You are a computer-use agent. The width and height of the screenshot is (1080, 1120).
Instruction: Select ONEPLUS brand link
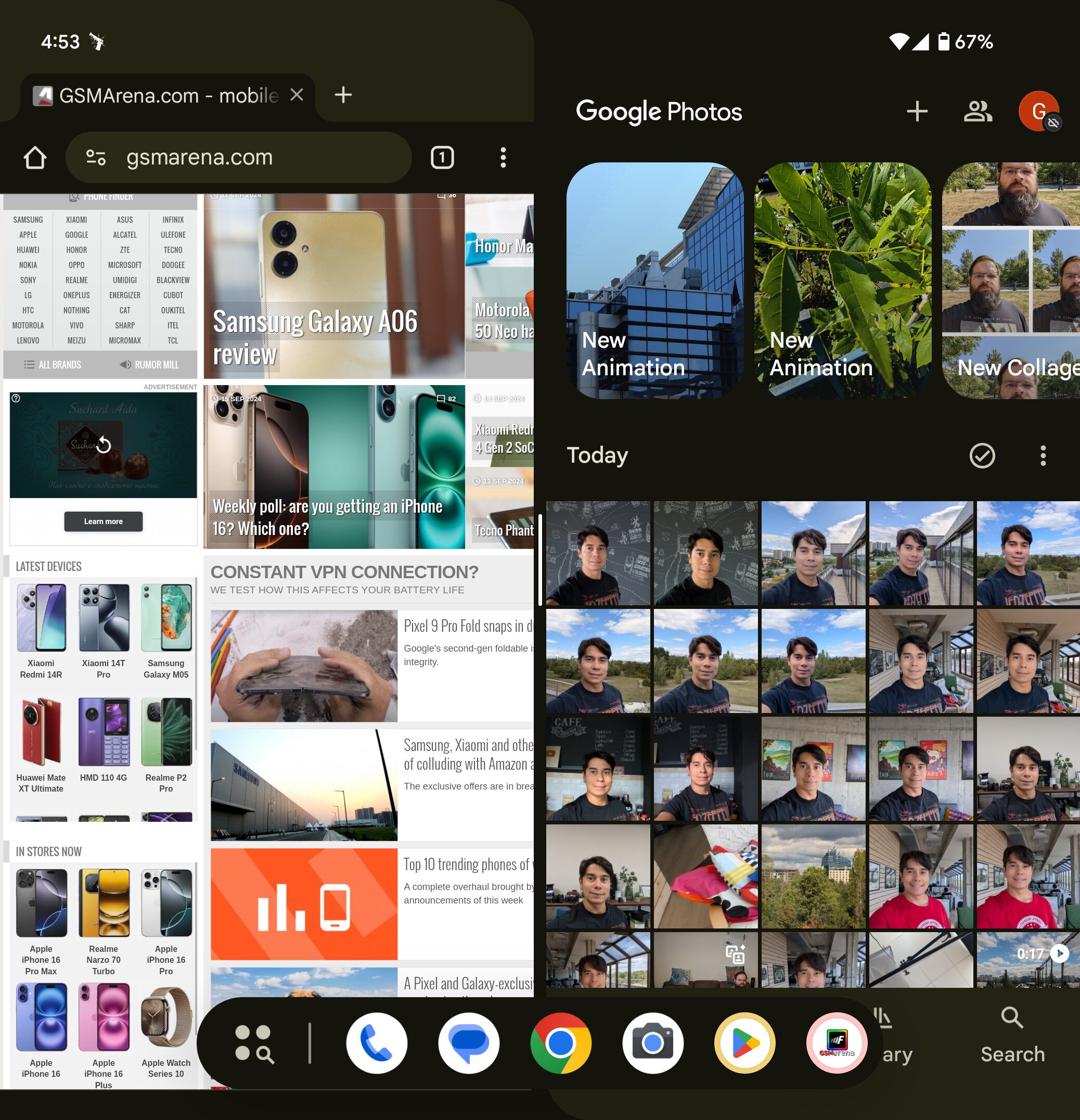click(76, 296)
